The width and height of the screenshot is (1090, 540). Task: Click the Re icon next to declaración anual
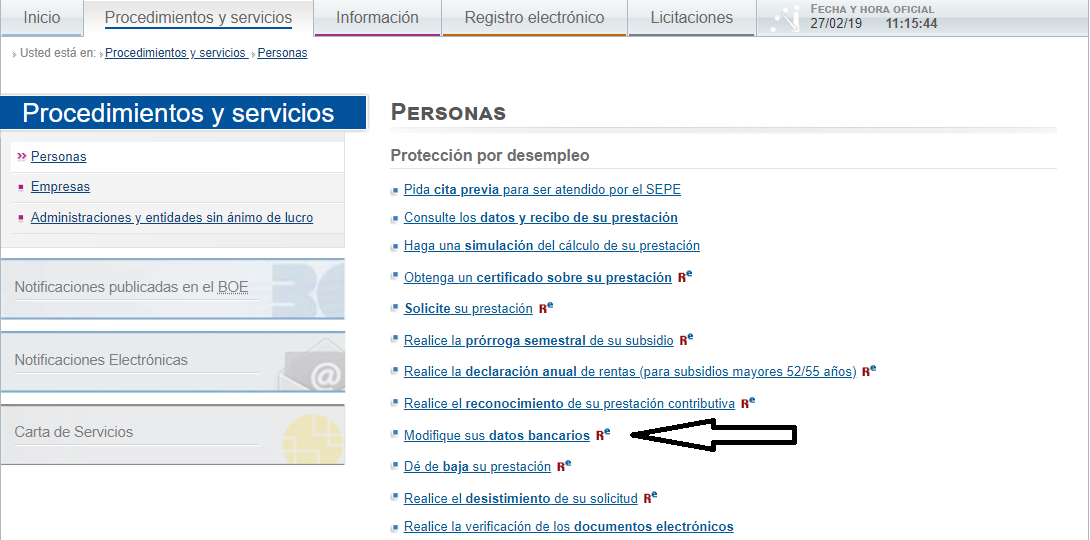click(x=869, y=371)
